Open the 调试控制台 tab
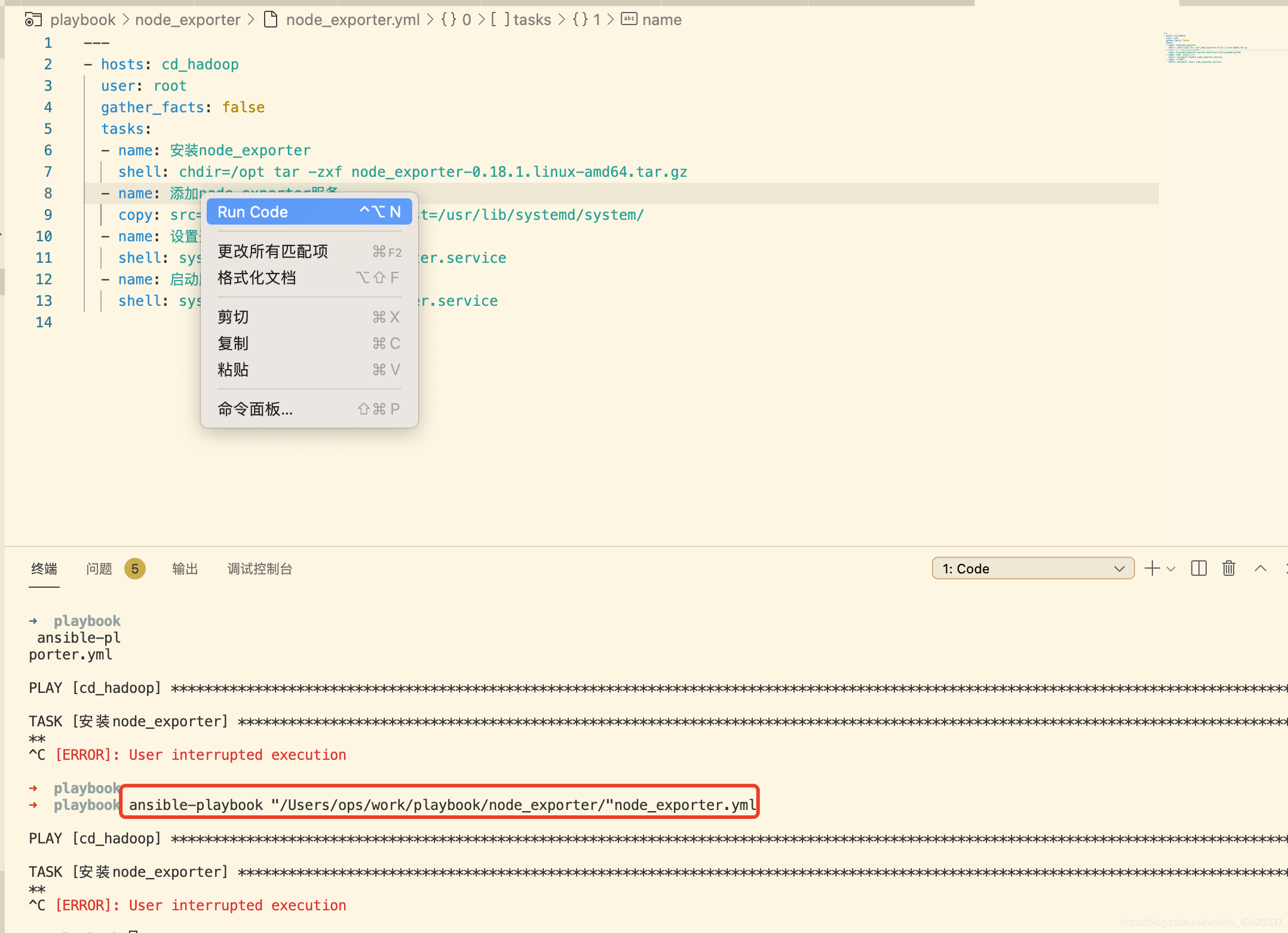The width and height of the screenshot is (1288, 933). click(x=259, y=569)
